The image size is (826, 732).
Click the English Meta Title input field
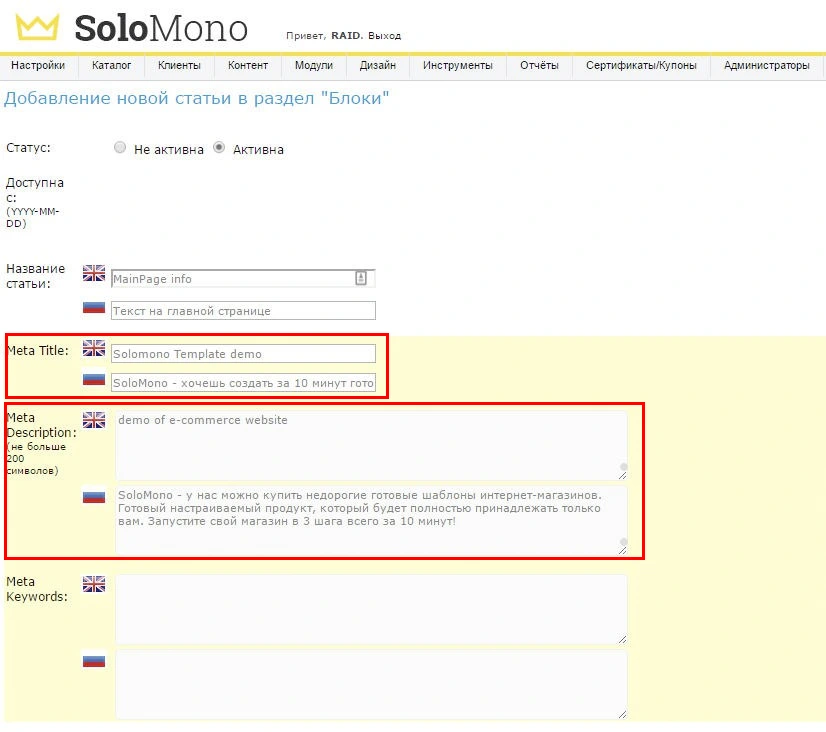point(243,354)
